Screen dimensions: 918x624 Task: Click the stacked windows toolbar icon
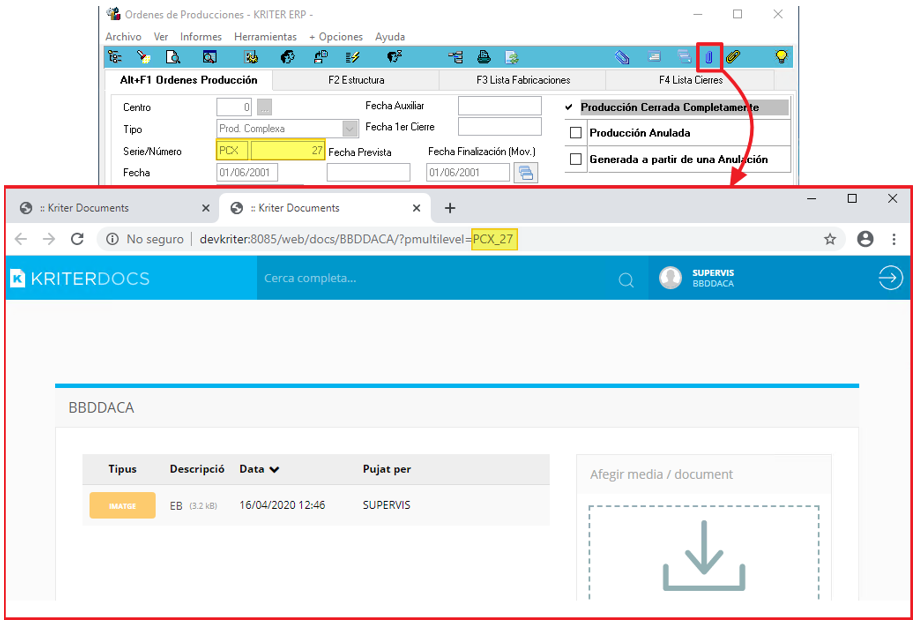click(684, 57)
